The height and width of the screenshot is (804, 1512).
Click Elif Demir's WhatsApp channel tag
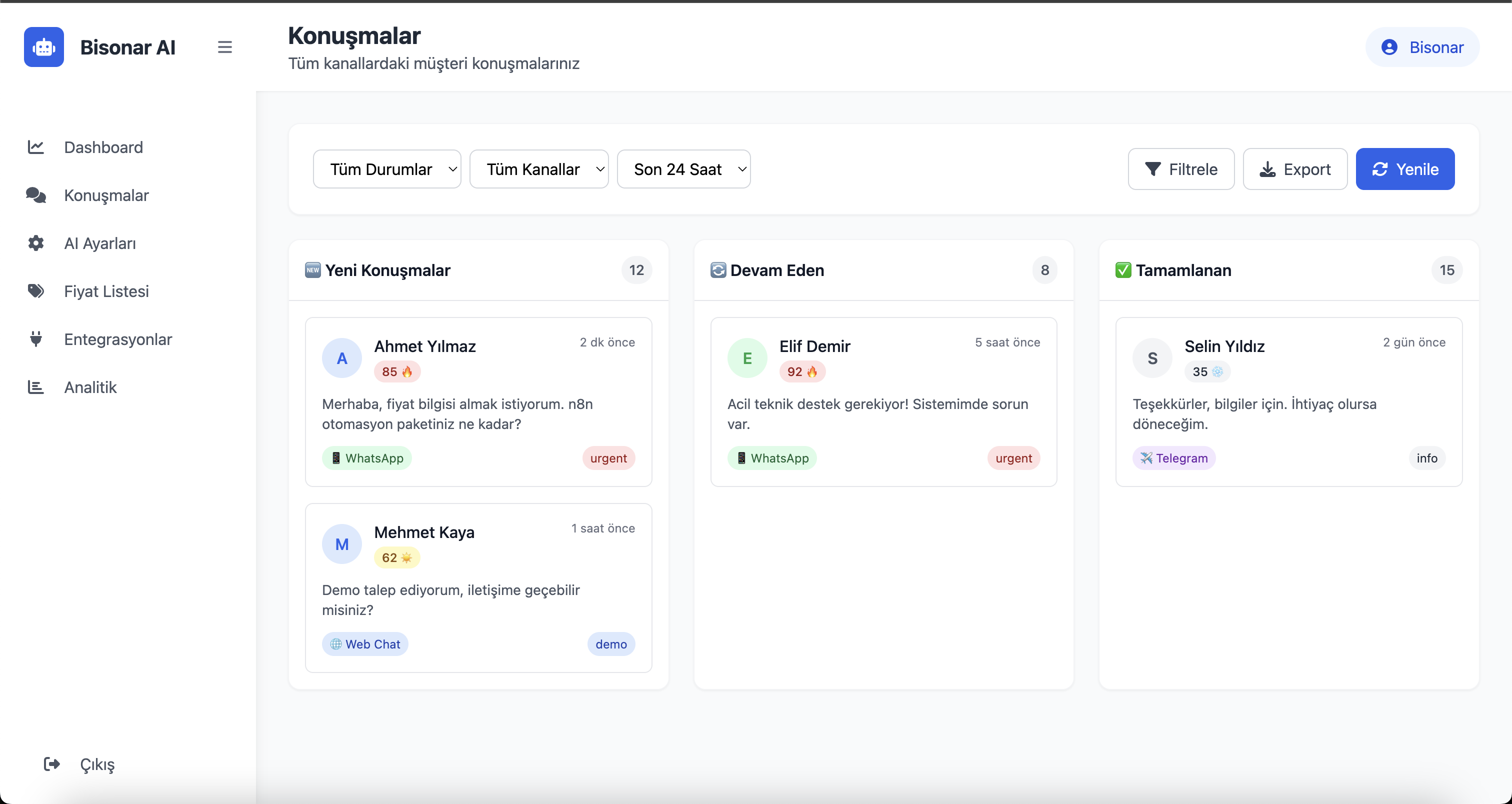click(x=772, y=458)
